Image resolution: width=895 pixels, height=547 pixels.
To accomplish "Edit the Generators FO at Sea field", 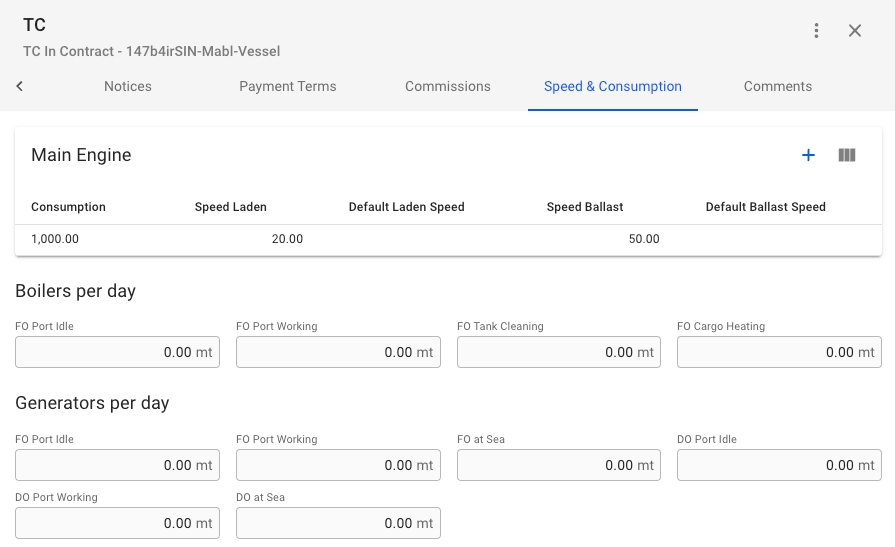I will coord(558,465).
